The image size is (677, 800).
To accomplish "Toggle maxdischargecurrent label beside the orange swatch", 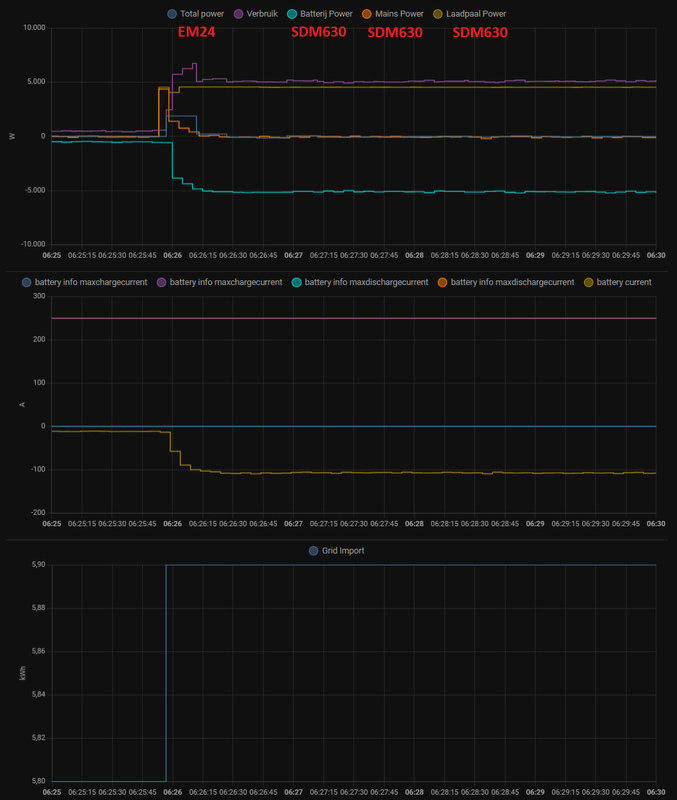I will click(512, 282).
